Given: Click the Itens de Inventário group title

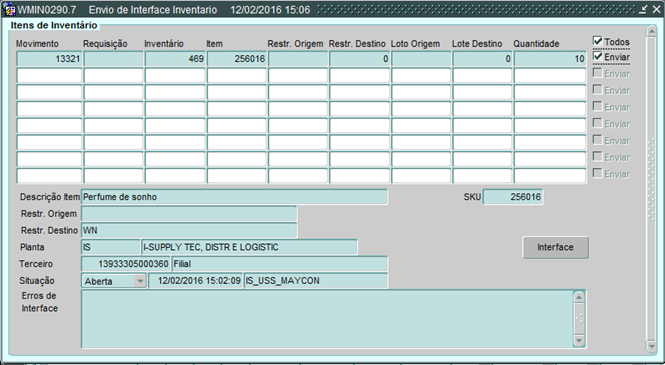Looking at the screenshot, I should coord(54,25).
